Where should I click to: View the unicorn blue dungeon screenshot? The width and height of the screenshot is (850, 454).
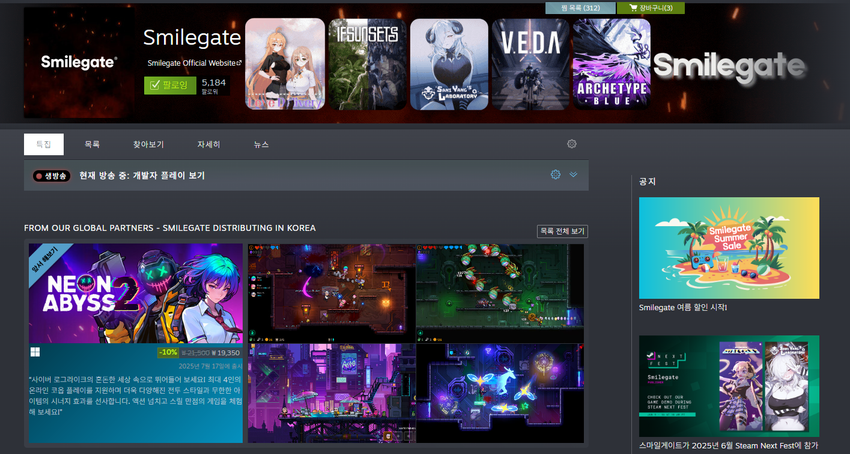(x=500, y=393)
